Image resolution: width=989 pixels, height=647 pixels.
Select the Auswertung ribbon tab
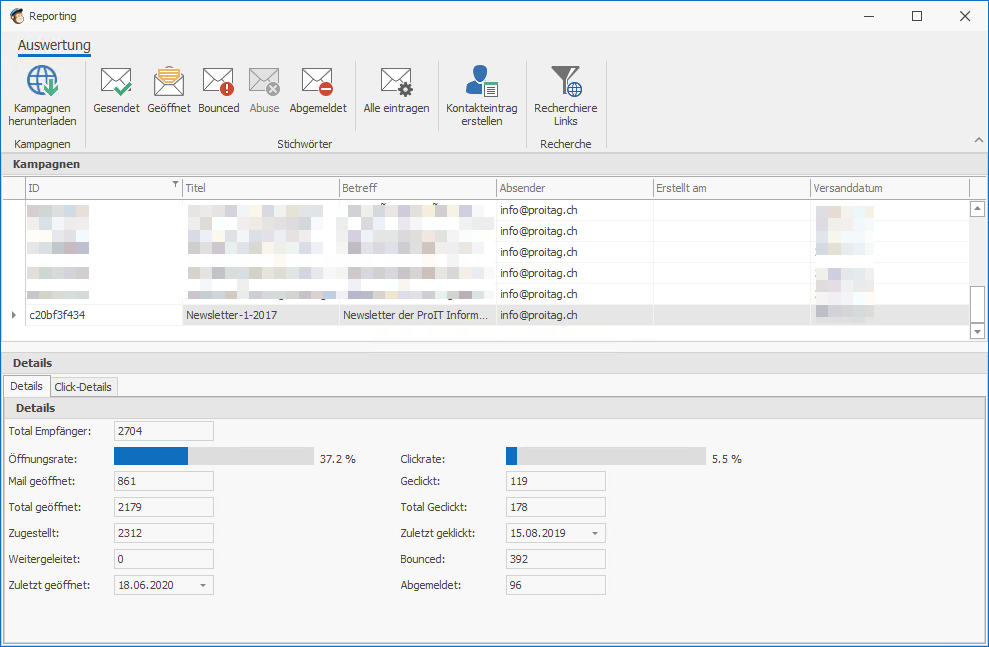tap(54, 46)
